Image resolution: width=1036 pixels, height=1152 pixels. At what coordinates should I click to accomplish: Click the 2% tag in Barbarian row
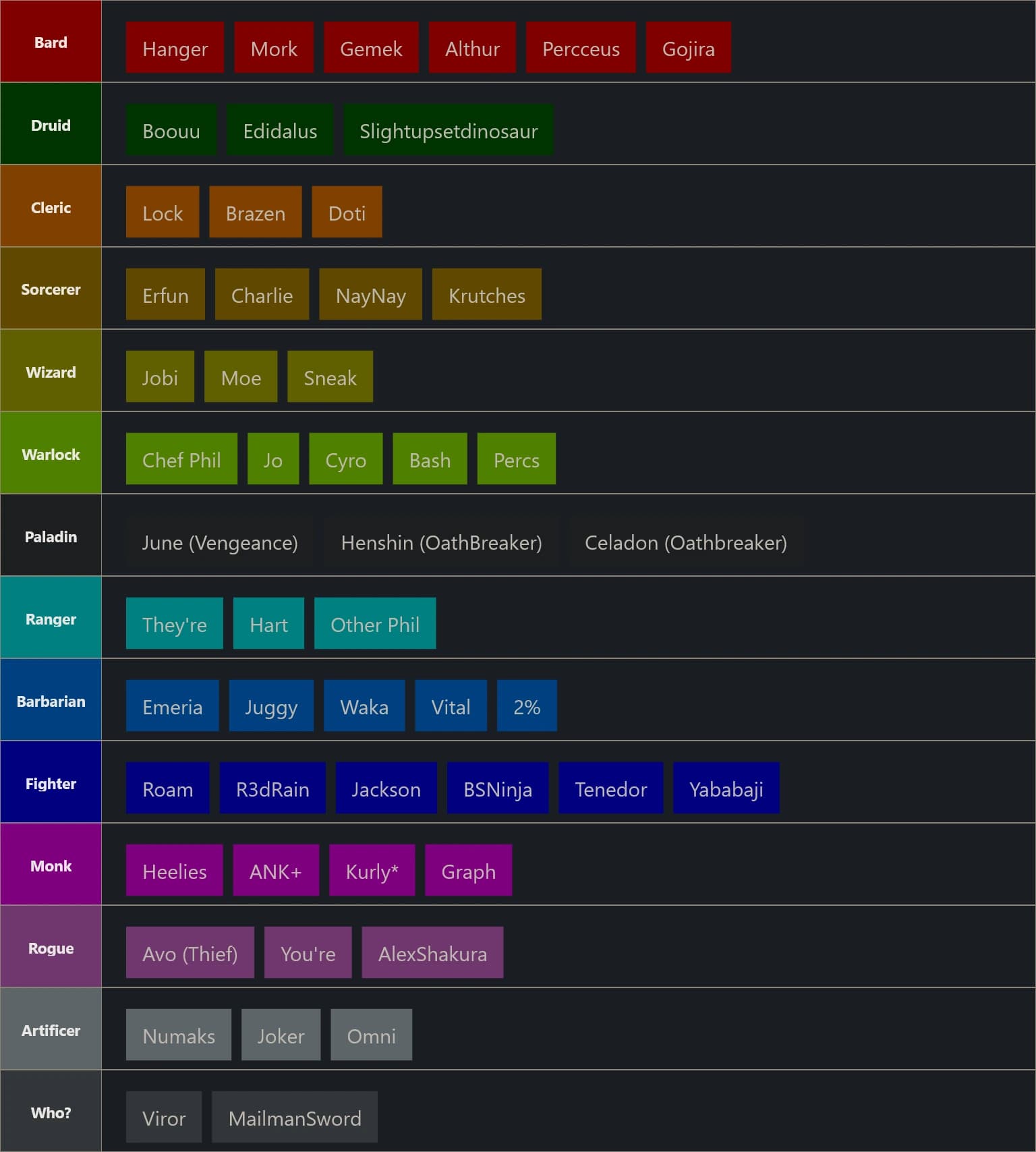click(527, 706)
